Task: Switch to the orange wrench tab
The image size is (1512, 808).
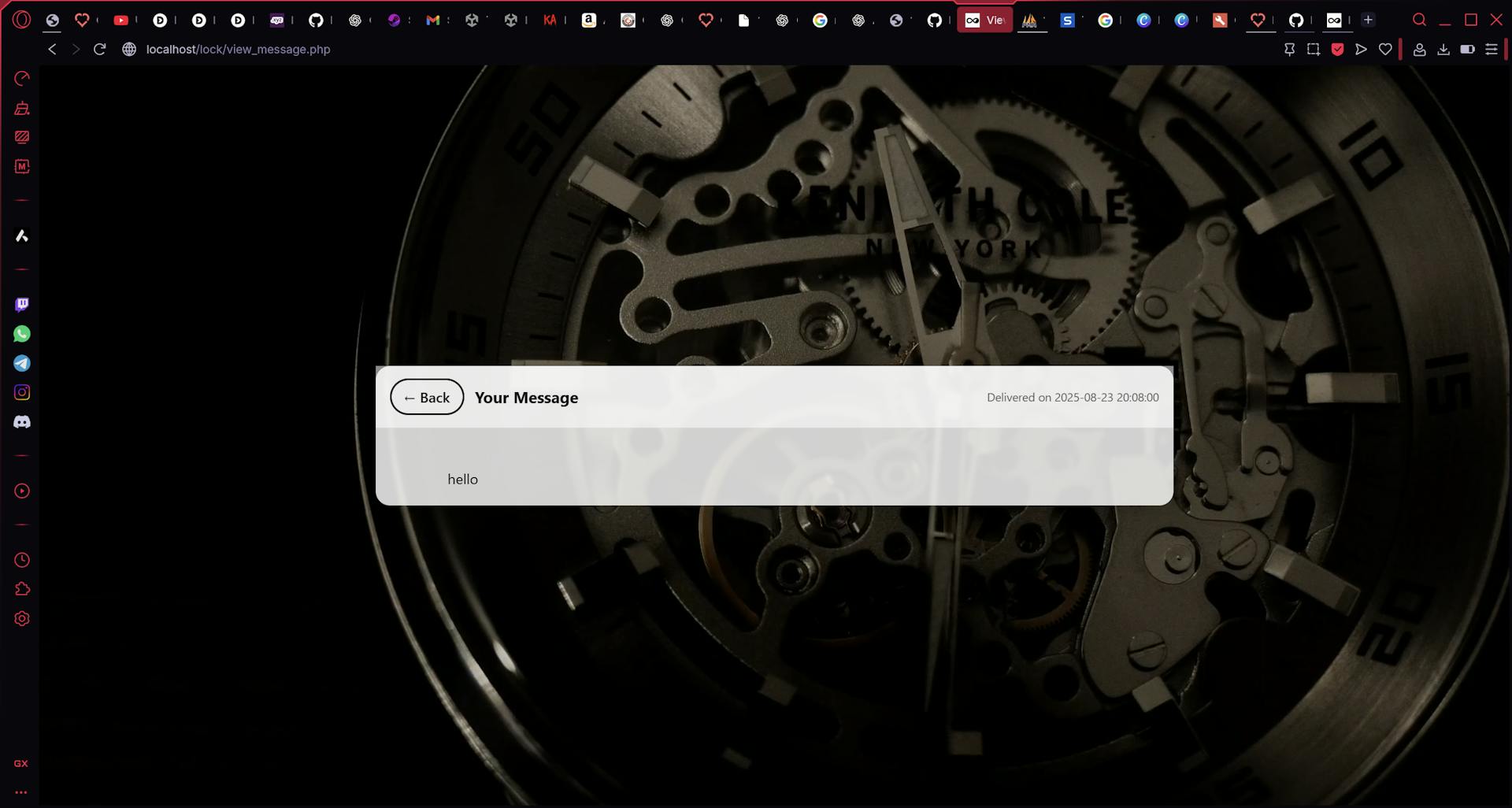Action: 1220,20
